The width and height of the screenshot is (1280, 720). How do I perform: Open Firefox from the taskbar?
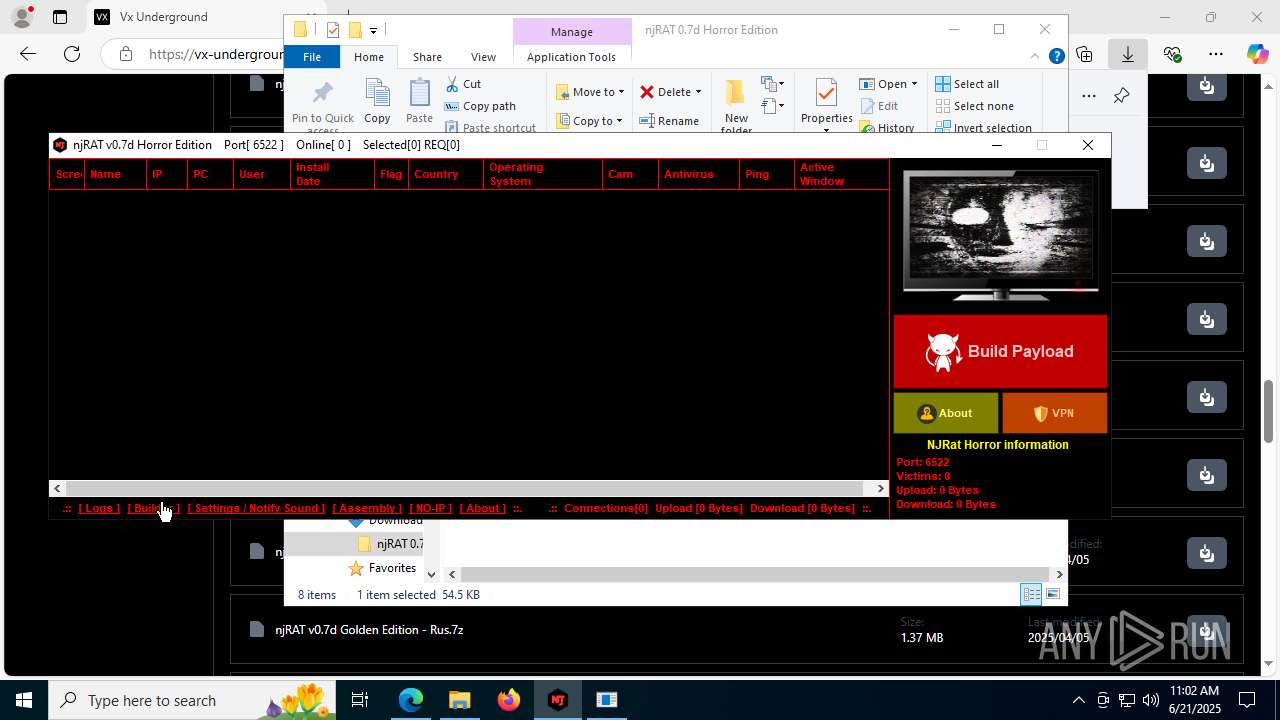tap(509, 700)
